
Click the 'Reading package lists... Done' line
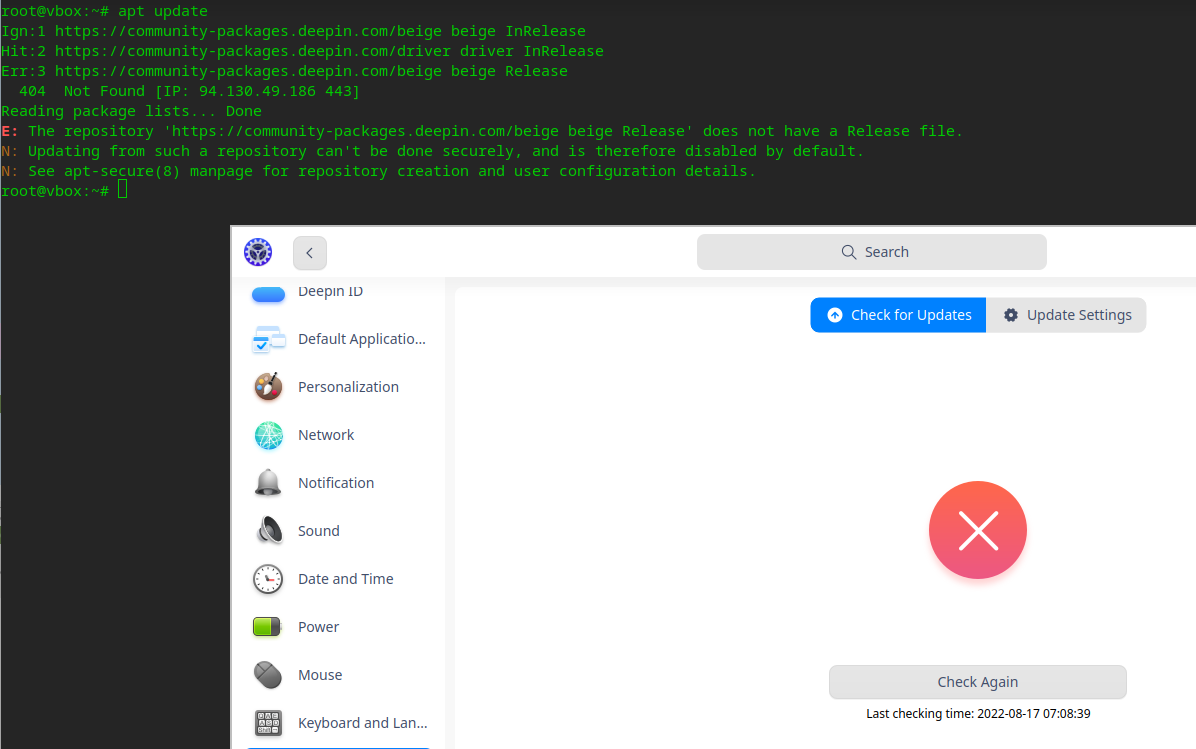pyautogui.click(x=131, y=111)
